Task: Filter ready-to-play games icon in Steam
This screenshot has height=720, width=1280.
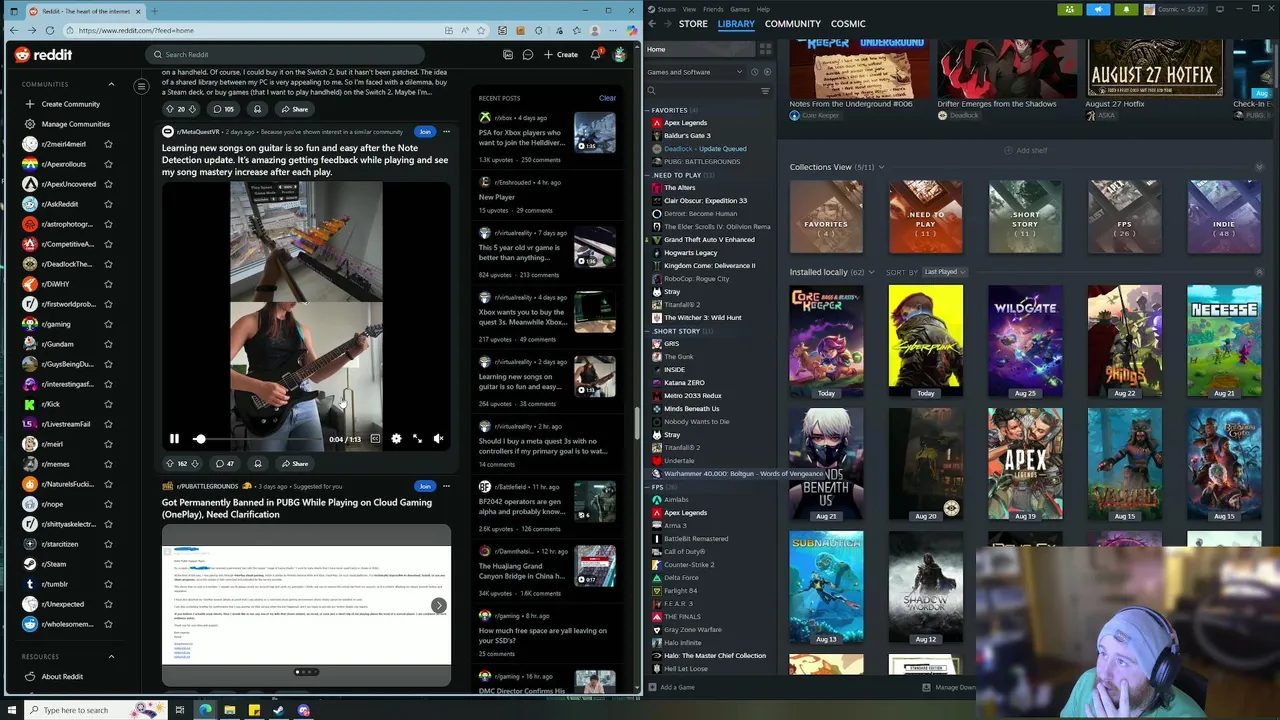Action: [767, 72]
